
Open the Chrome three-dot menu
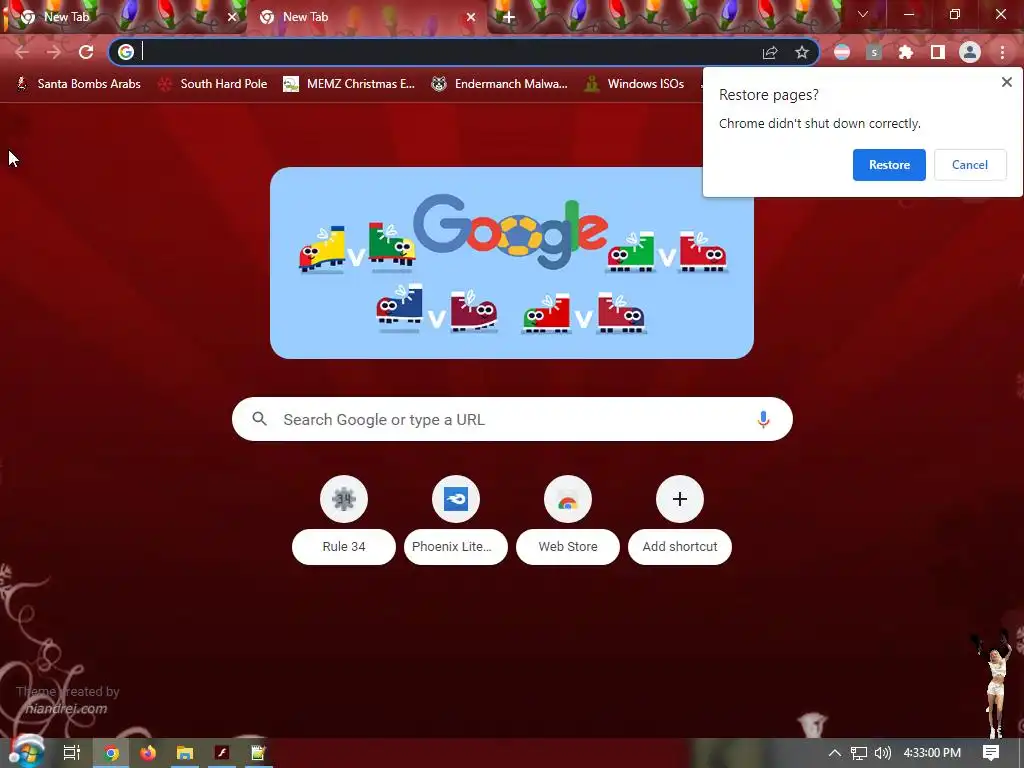[x=1002, y=52]
